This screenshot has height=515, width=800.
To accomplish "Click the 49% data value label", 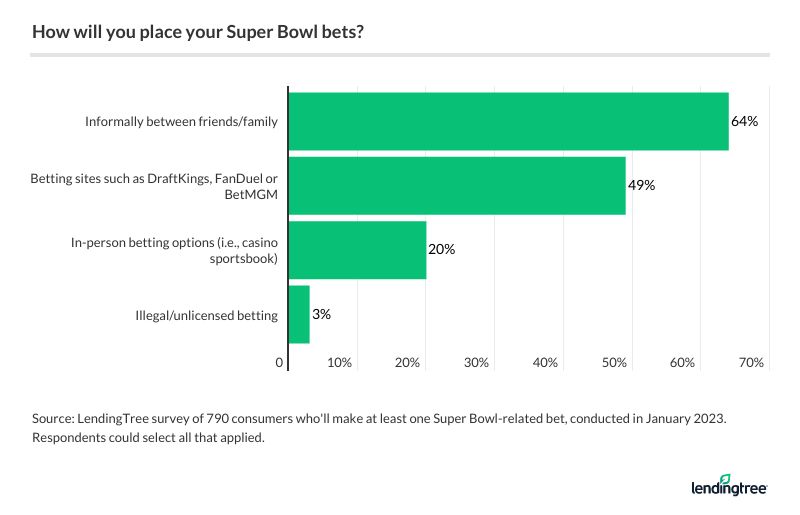I will 641,185.
